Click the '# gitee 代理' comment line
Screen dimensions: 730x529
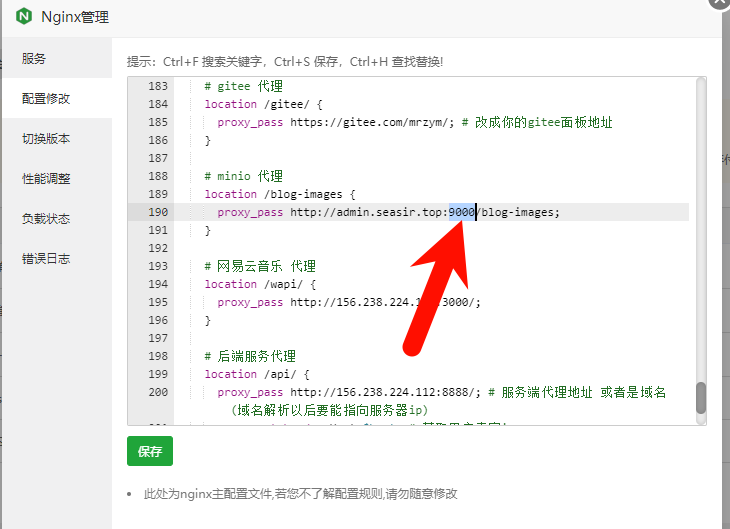tap(243, 86)
